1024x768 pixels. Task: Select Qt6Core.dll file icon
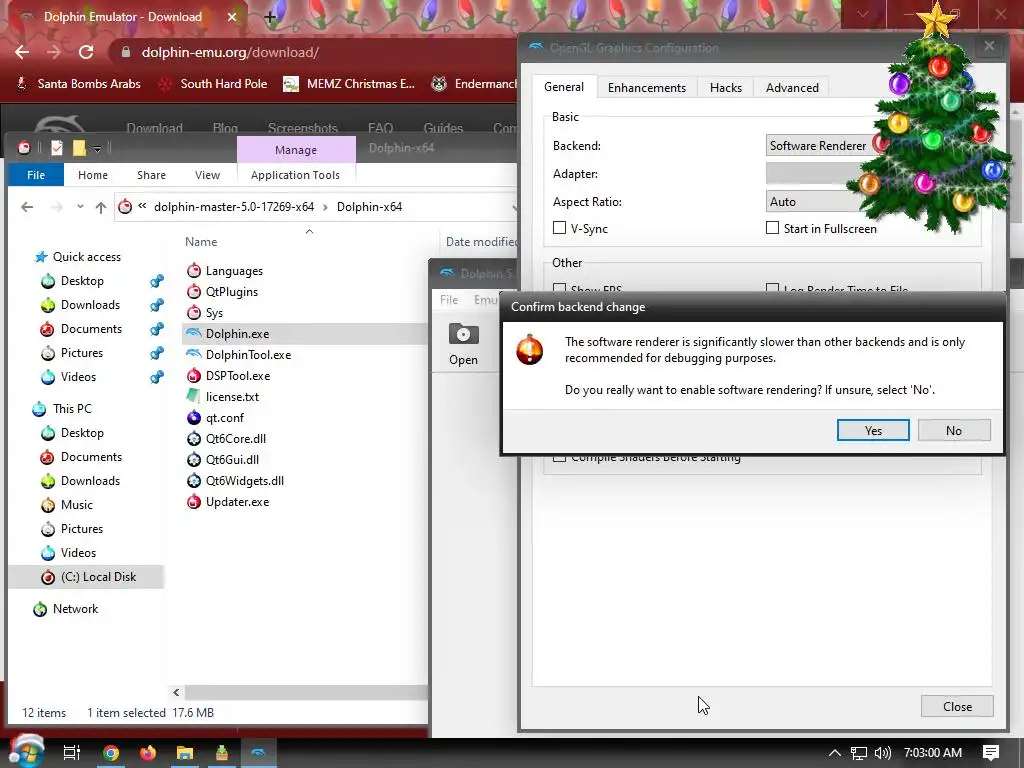194,439
